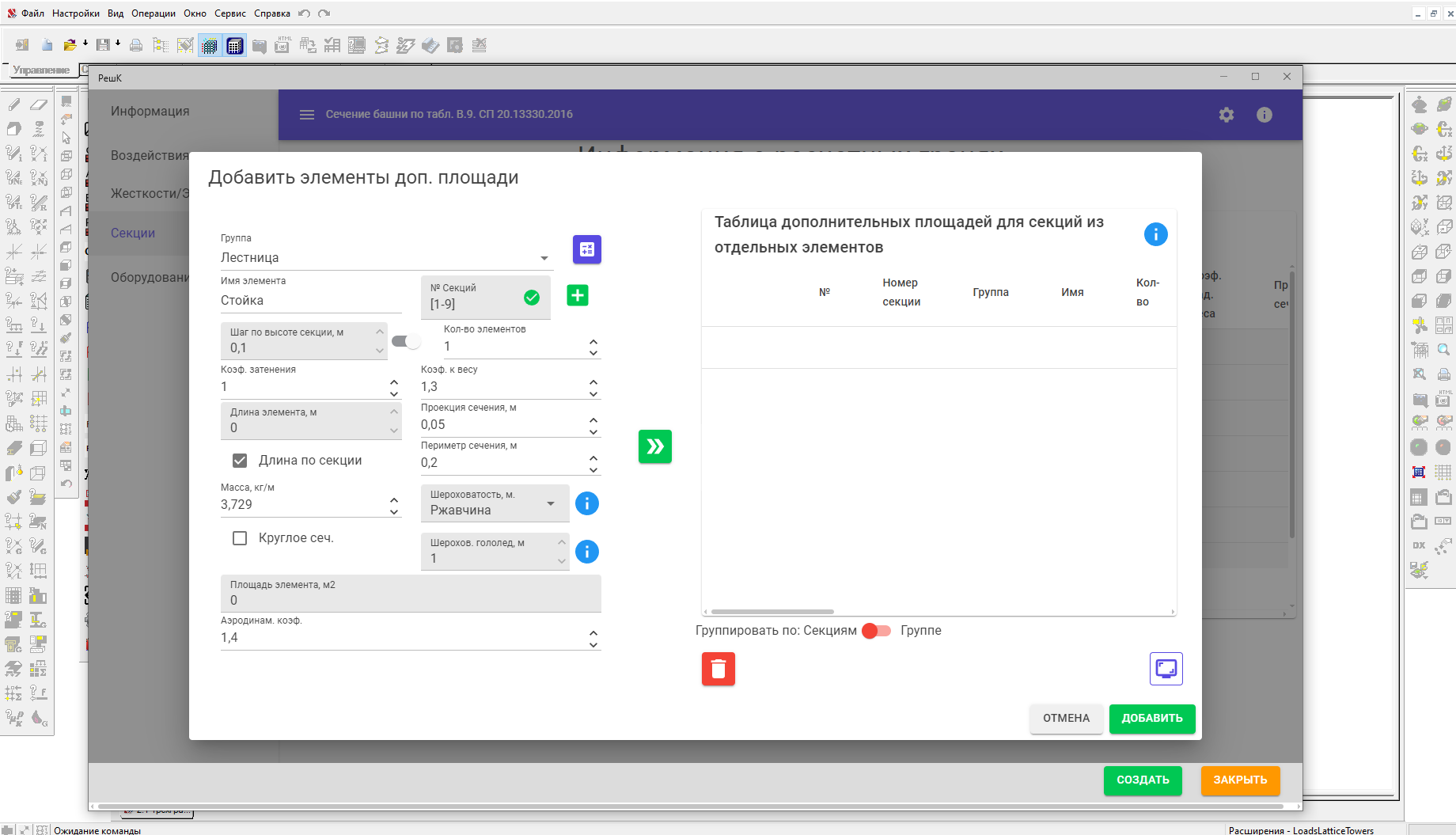Open hamburger menu in purple header

click(x=307, y=115)
